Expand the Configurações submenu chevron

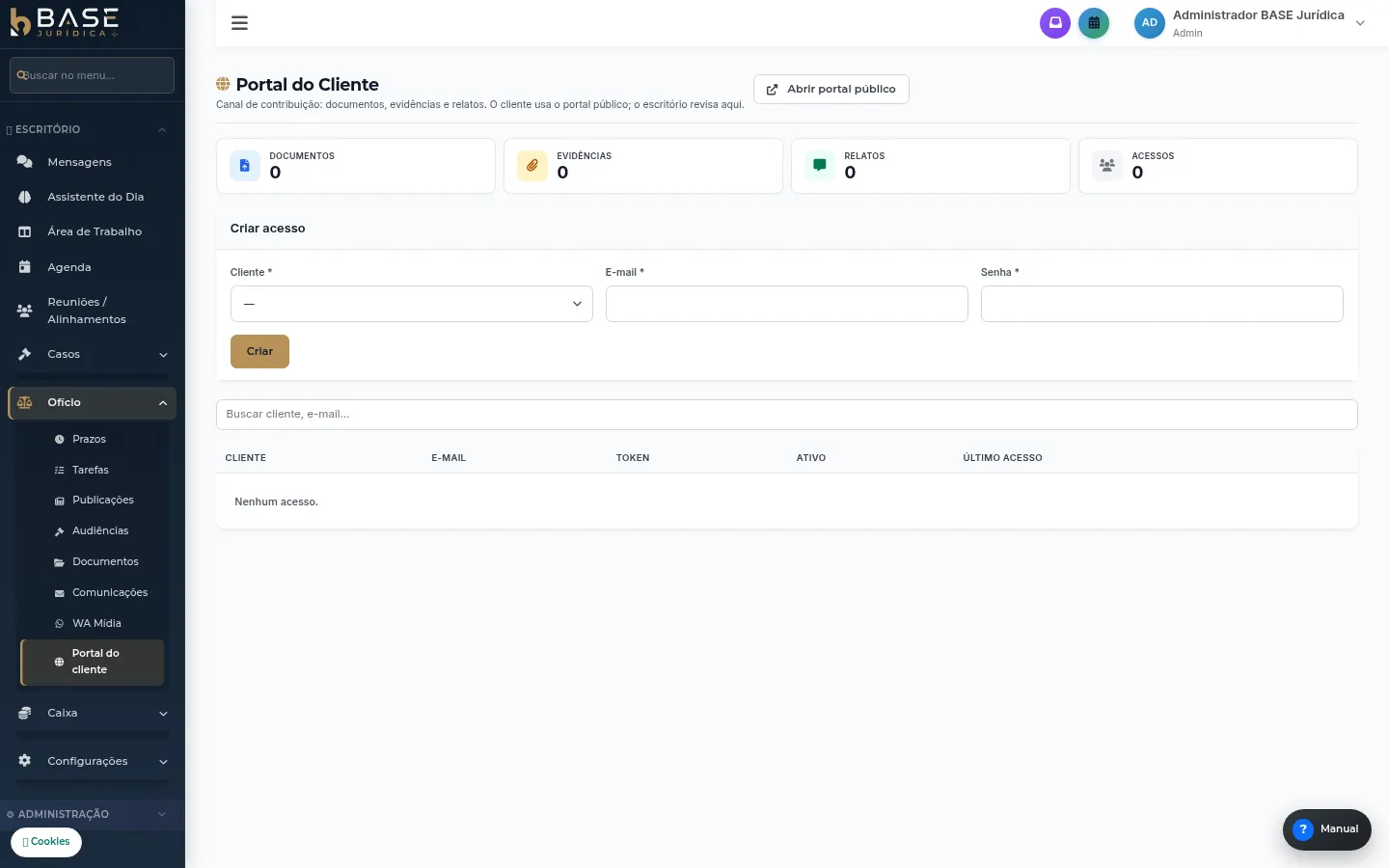163,762
